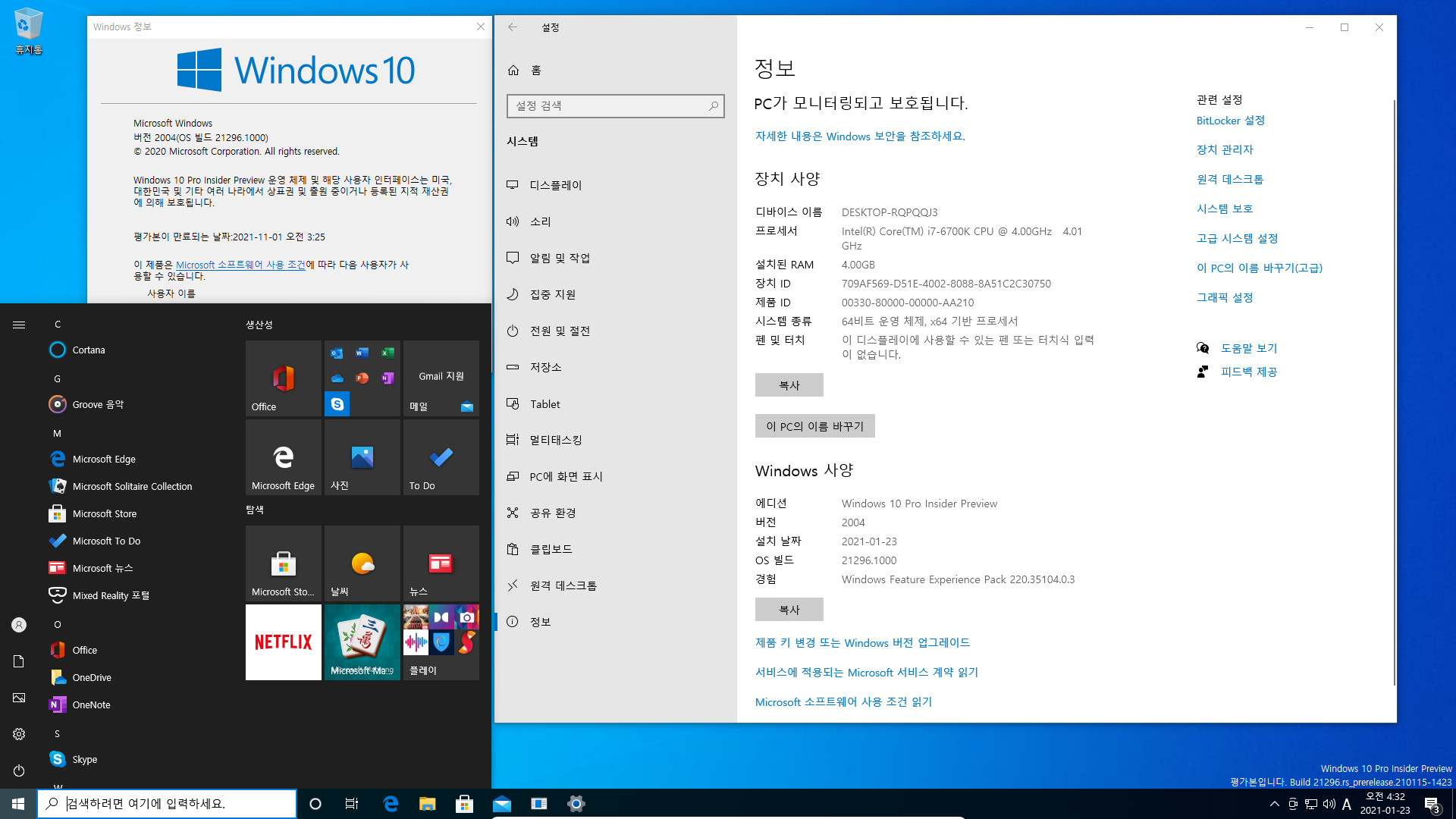1456x819 pixels.
Task: Expand the Start hamburger menu
Action: [x=19, y=325]
